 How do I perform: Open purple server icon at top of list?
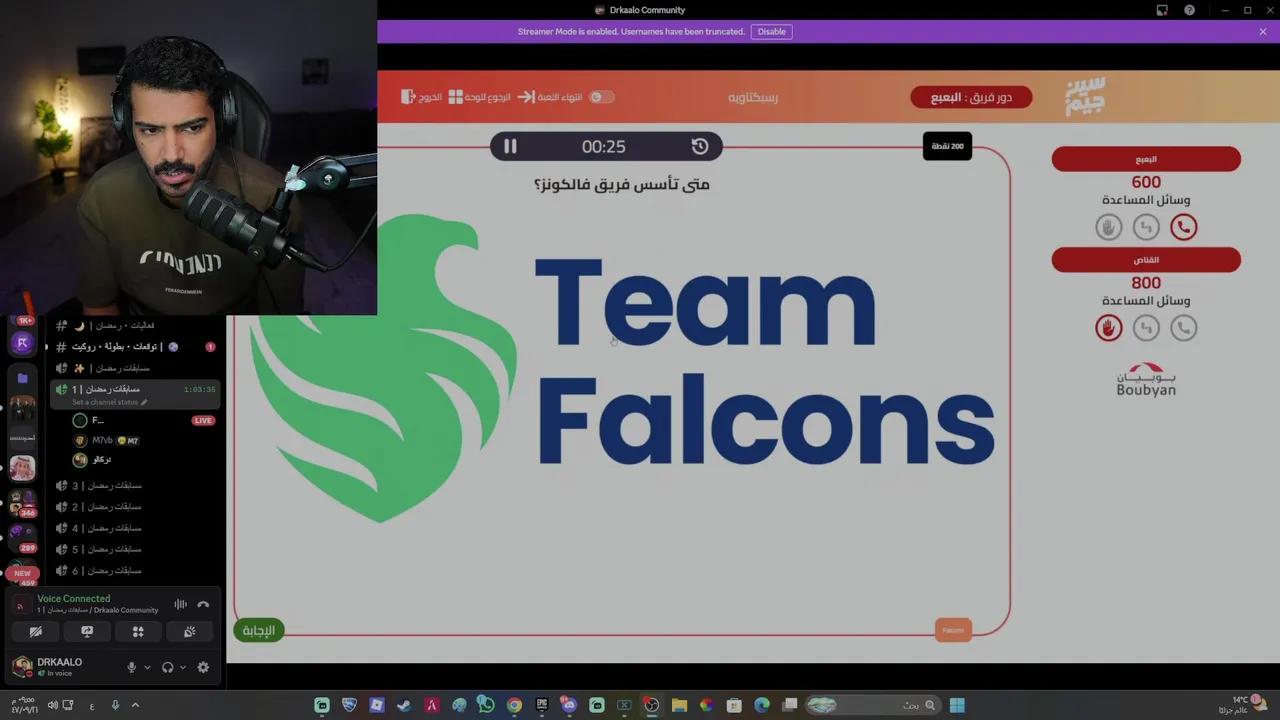(22, 343)
